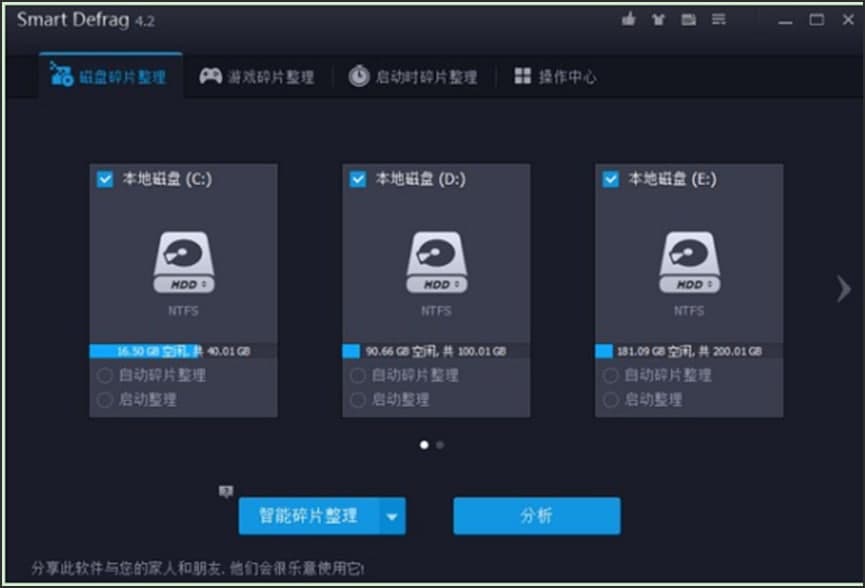Screen dimensions: 865x588
Task: Click NTFS label under C: drive
Action: pos(184,311)
